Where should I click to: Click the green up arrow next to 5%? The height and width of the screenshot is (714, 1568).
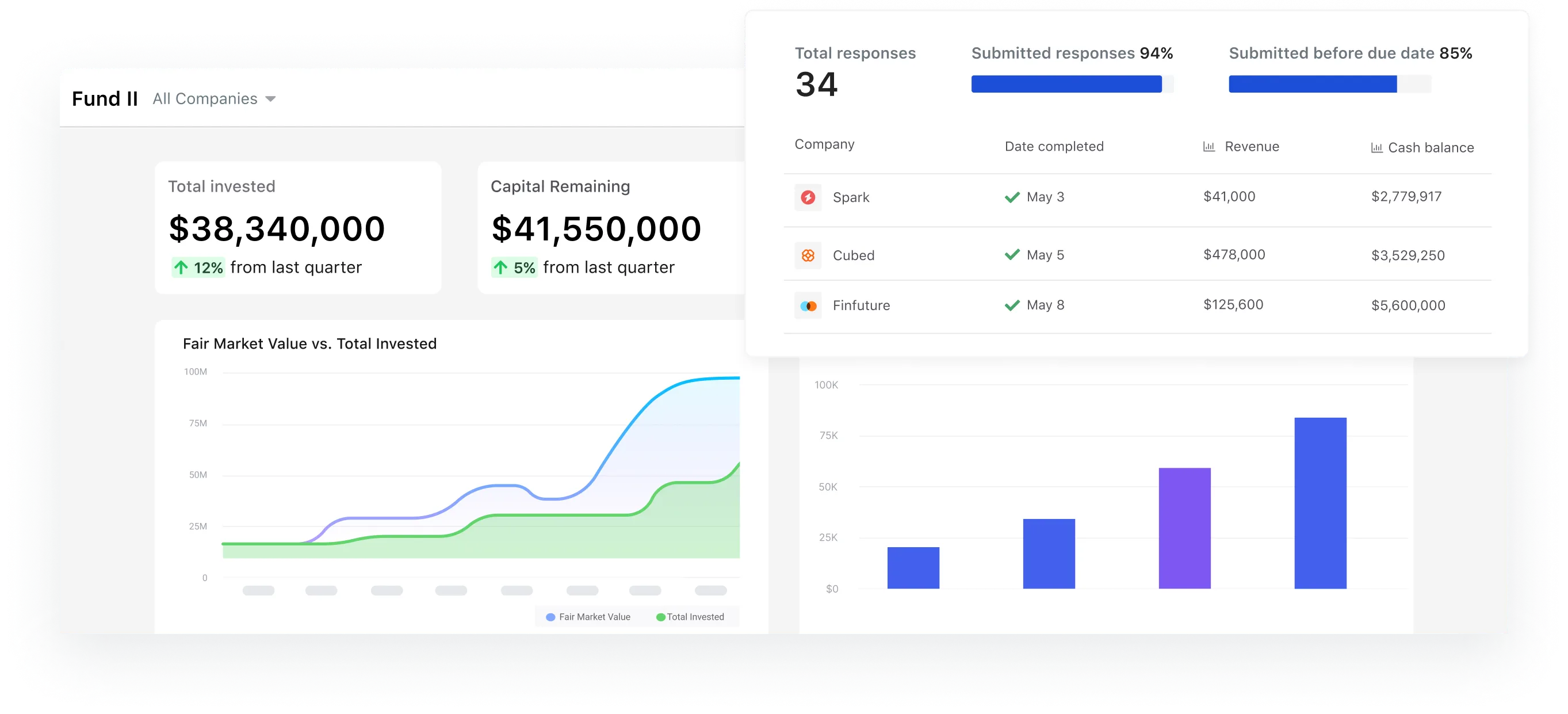pyautogui.click(x=500, y=267)
